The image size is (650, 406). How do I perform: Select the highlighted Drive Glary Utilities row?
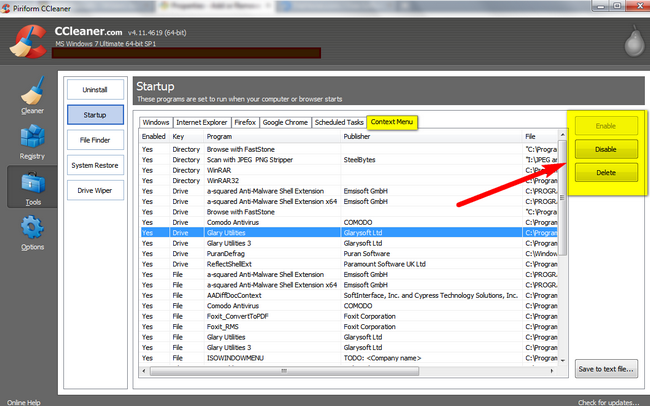pos(349,233)
